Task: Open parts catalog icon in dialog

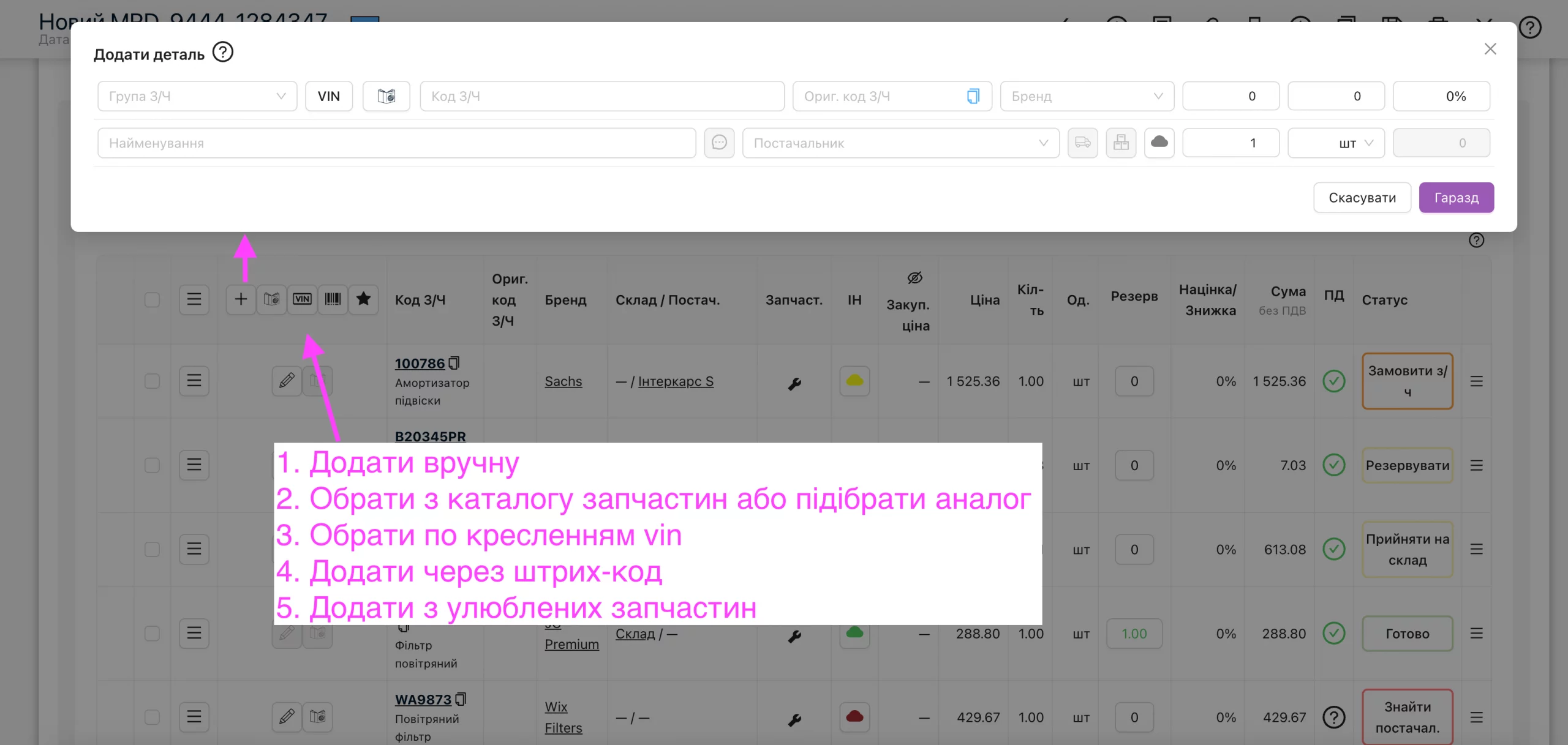Action: pyautogui.click(x=386, y=96)
